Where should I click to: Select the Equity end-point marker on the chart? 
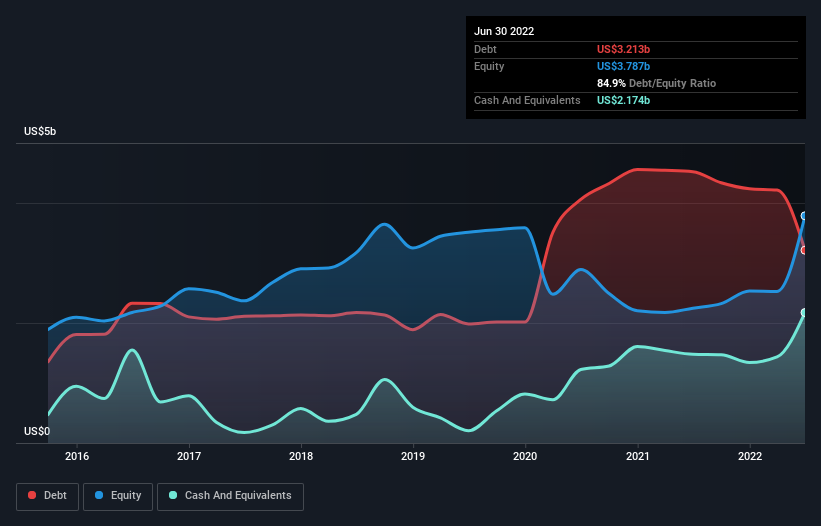tap(804, 216)
